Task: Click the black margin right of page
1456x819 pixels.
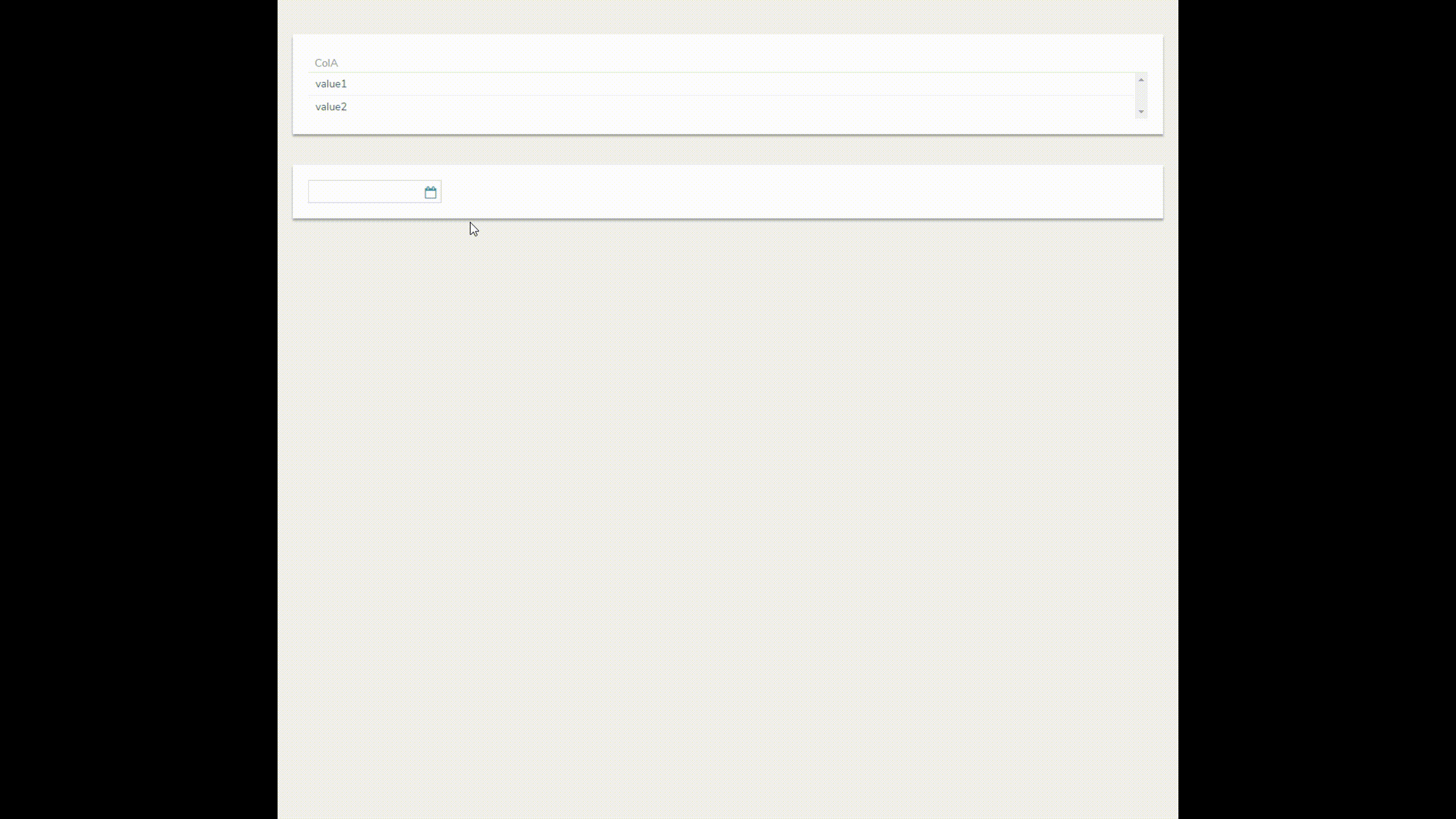Action: pyautogui.click(x=1317, y=409)
